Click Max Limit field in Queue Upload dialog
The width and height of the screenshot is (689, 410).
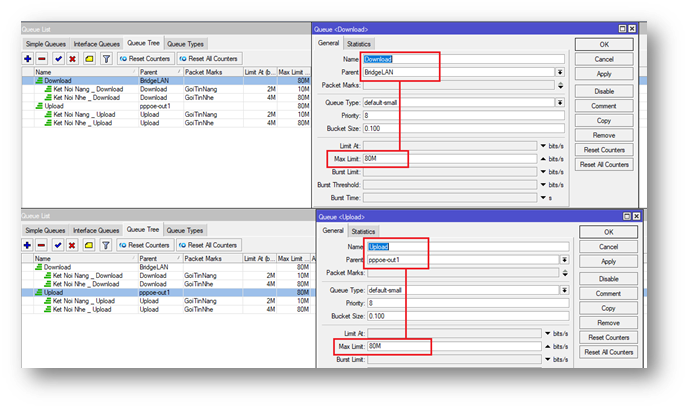(454, 346)
